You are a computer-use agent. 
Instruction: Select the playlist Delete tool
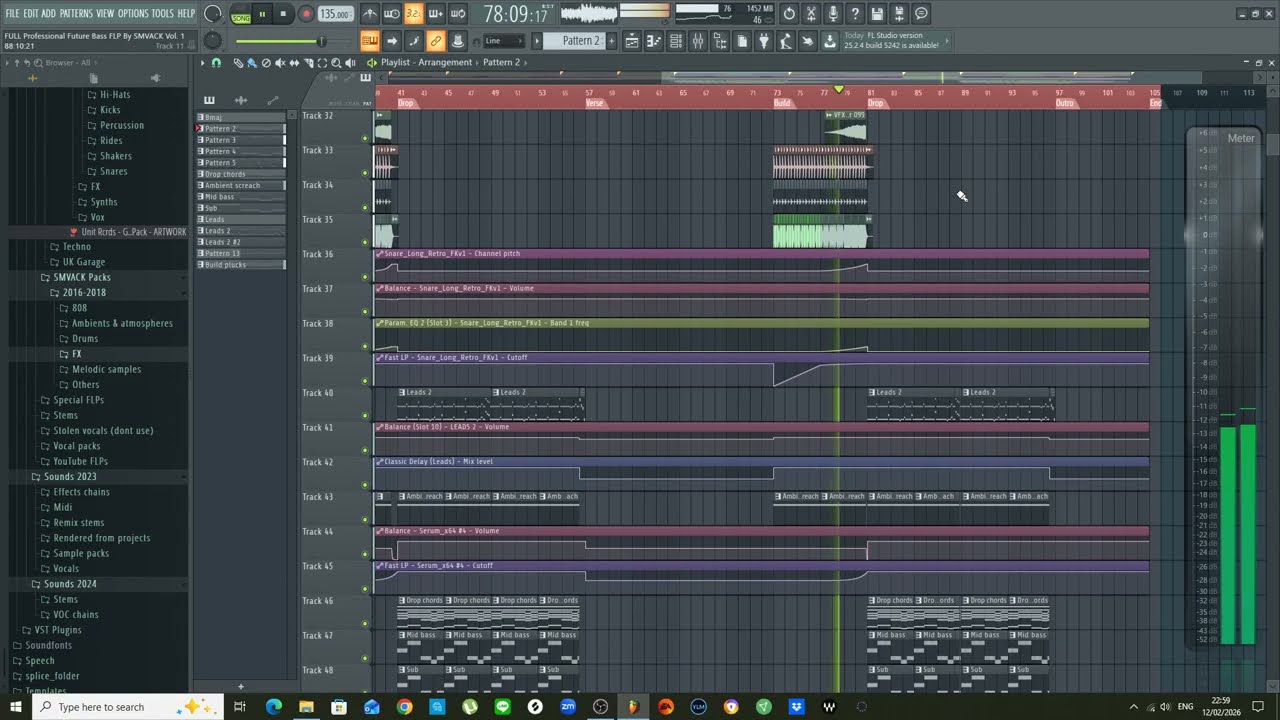[x=266, y=63]
